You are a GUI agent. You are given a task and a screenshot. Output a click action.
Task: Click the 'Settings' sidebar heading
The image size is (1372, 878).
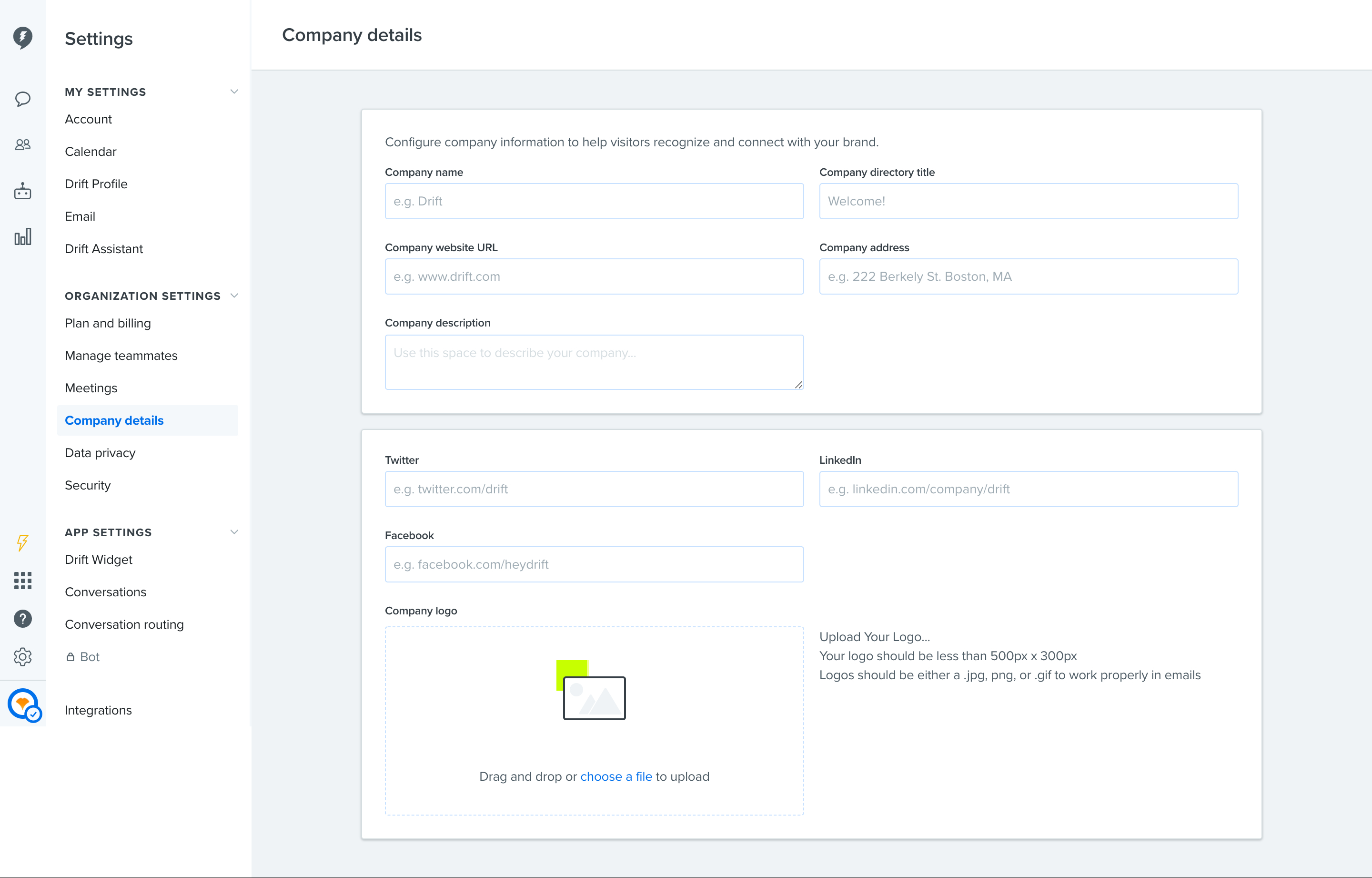pyautogui.click(x=99, y=39)
